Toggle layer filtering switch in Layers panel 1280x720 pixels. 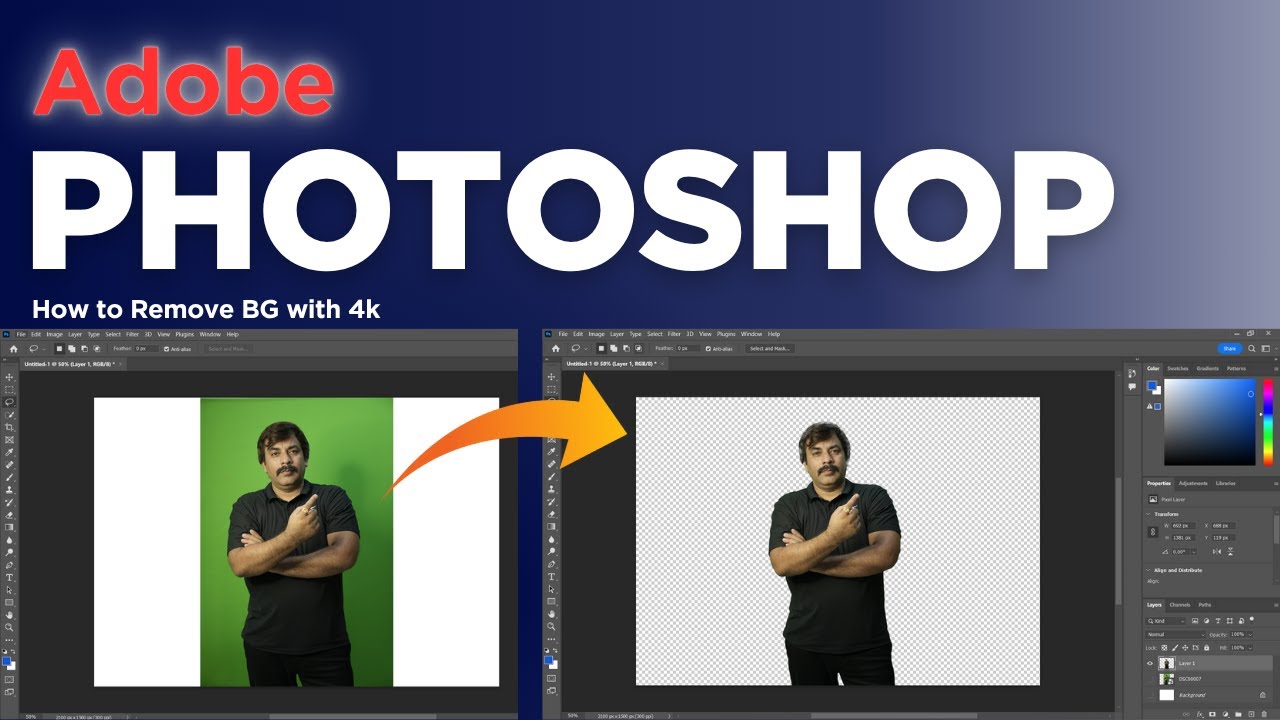point(1252,619)
